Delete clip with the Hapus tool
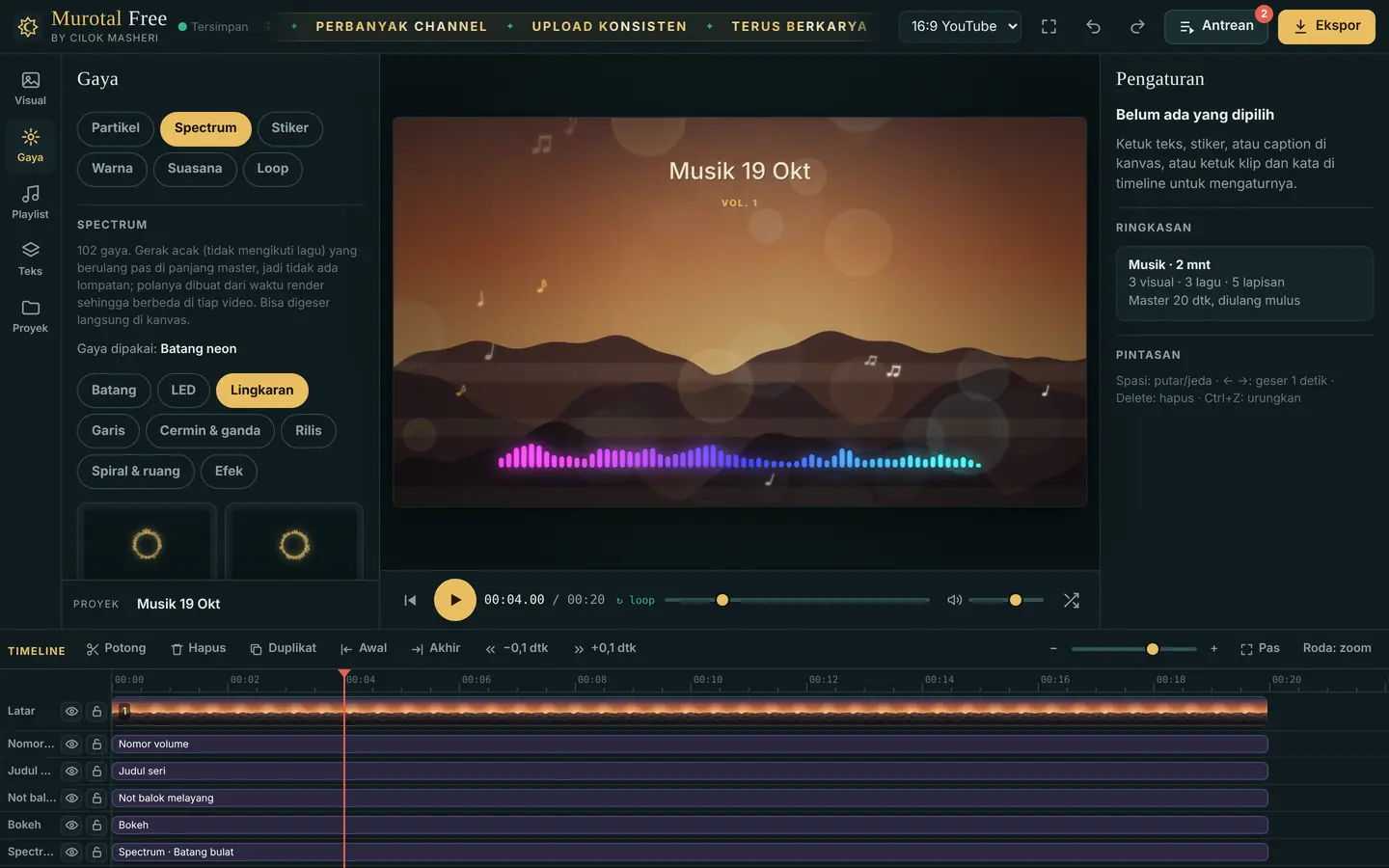Screen dimensions: 1389x868 point(198,649)
